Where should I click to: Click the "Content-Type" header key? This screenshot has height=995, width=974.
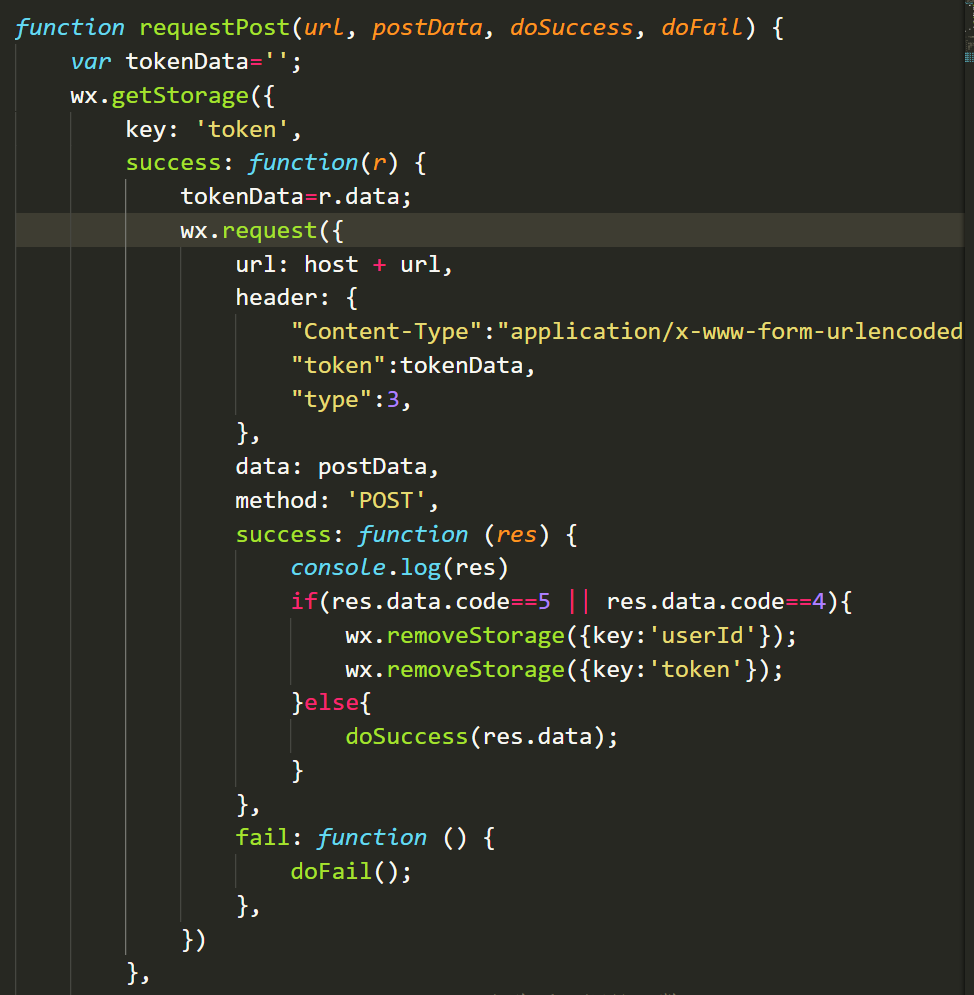[386, 332]
